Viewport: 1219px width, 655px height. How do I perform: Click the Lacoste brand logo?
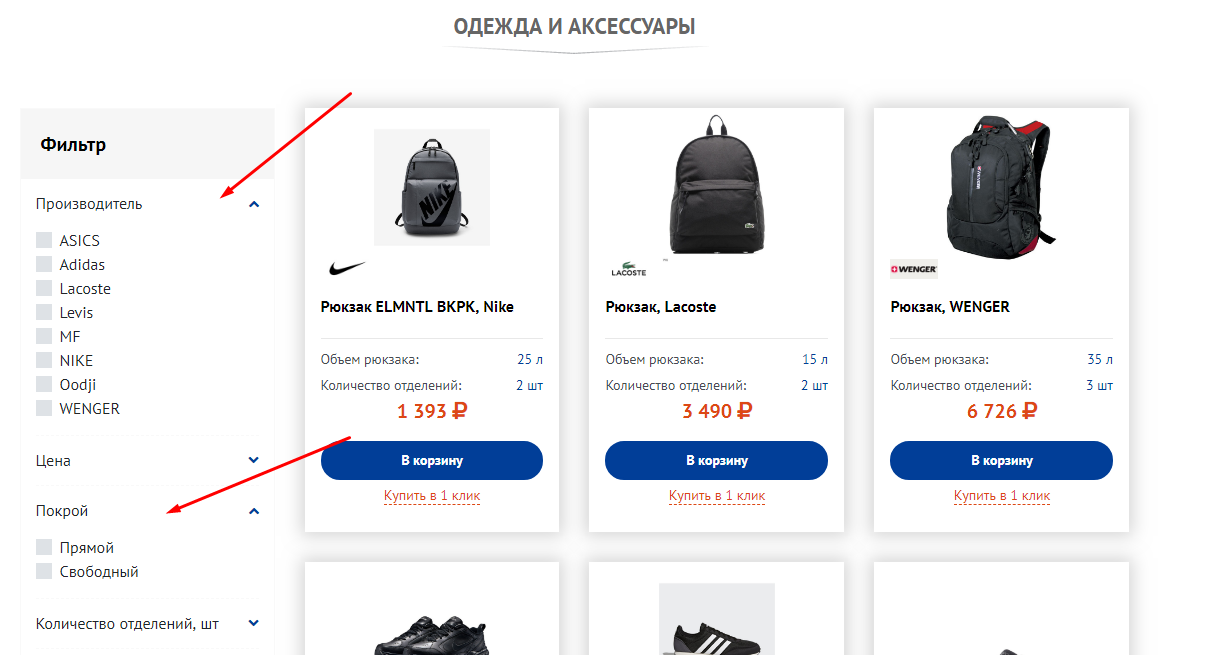[x=629, y=269]
